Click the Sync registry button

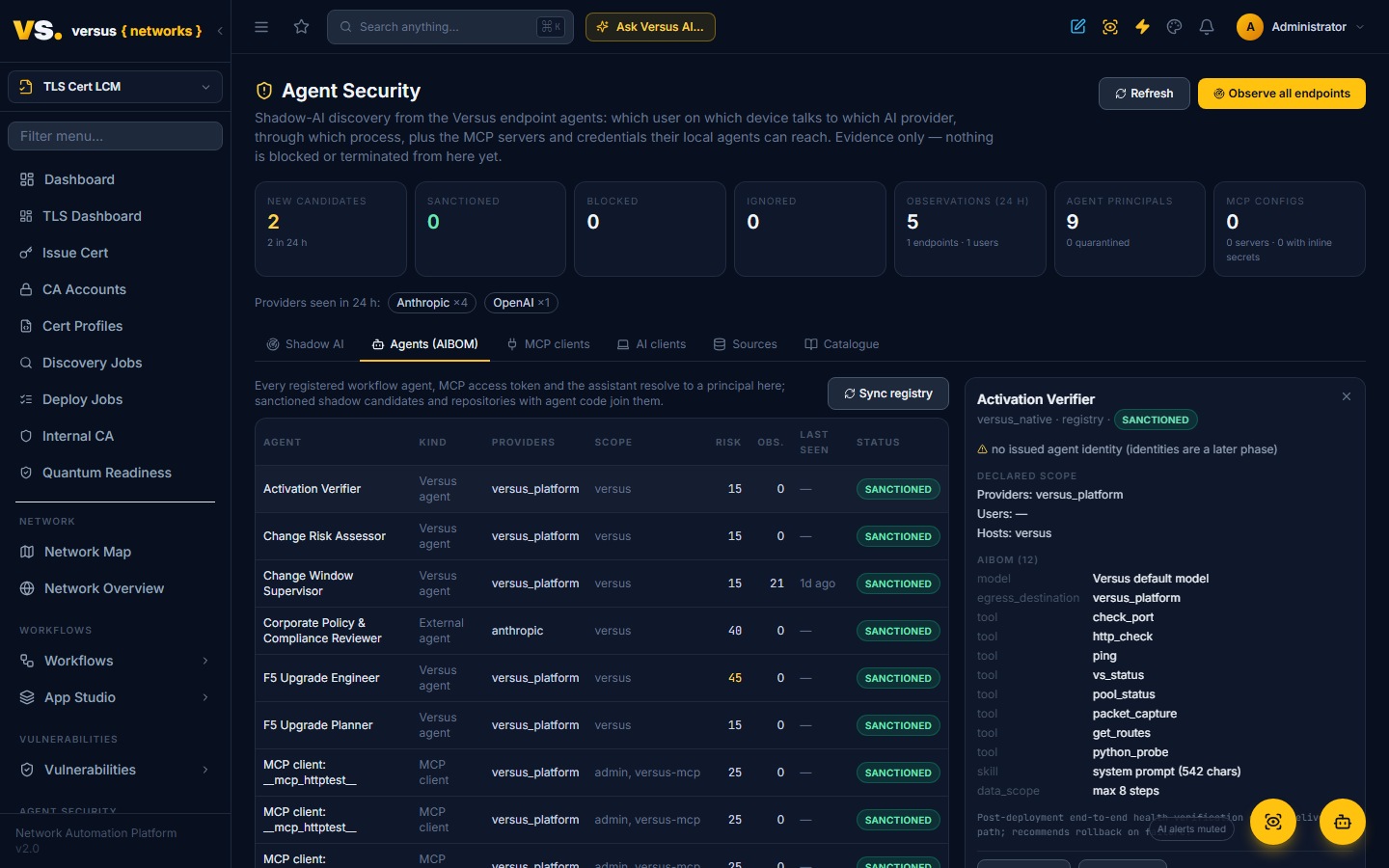click(x=888, y=393)
